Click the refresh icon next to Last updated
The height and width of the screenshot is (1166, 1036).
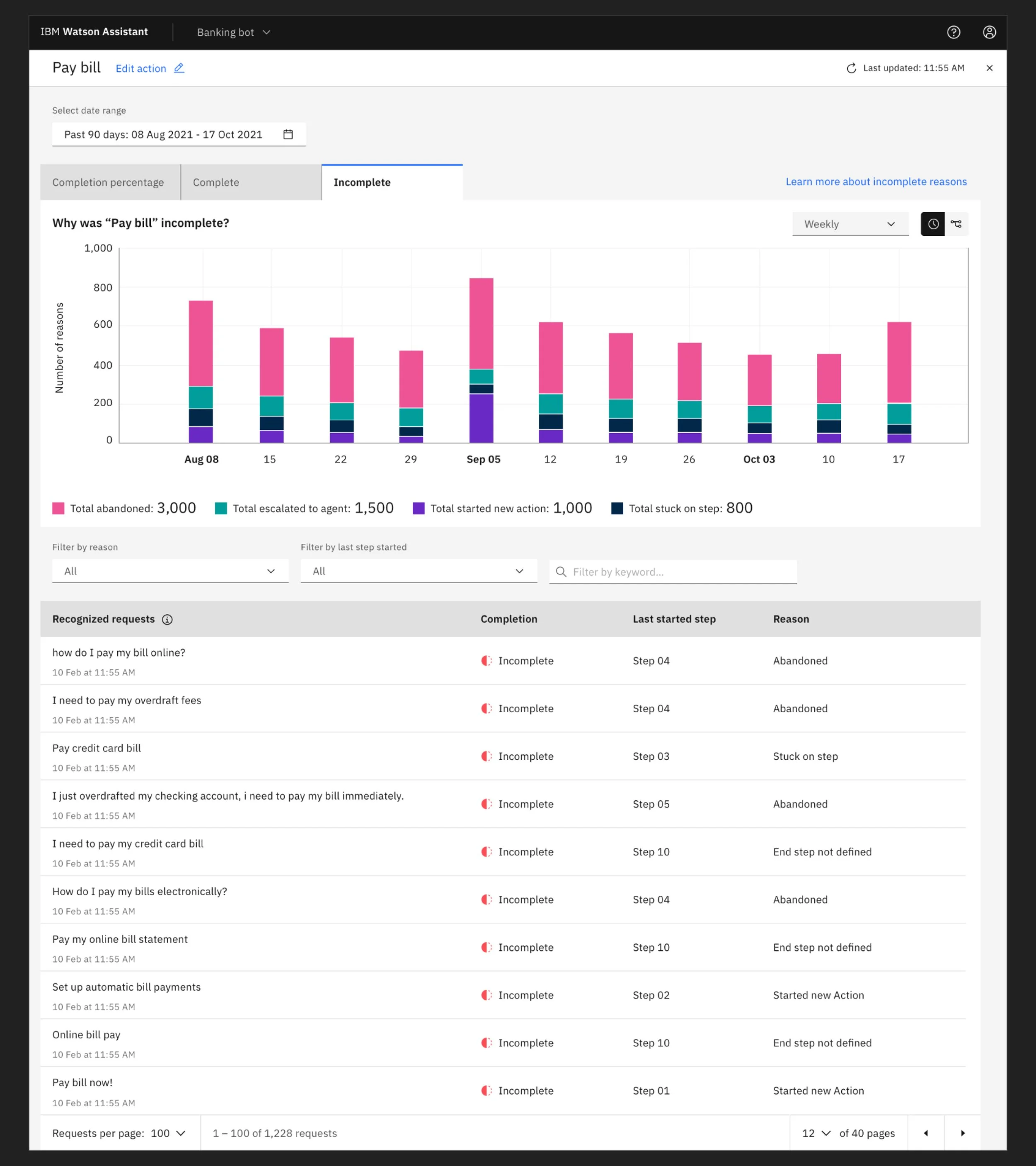[x=851, y=68]
